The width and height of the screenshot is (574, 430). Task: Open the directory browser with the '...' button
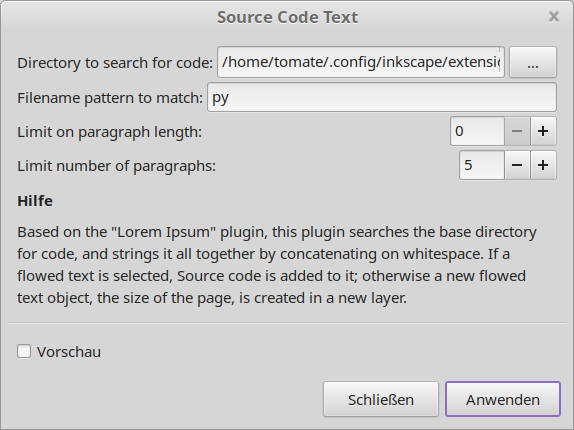(533, 62)
